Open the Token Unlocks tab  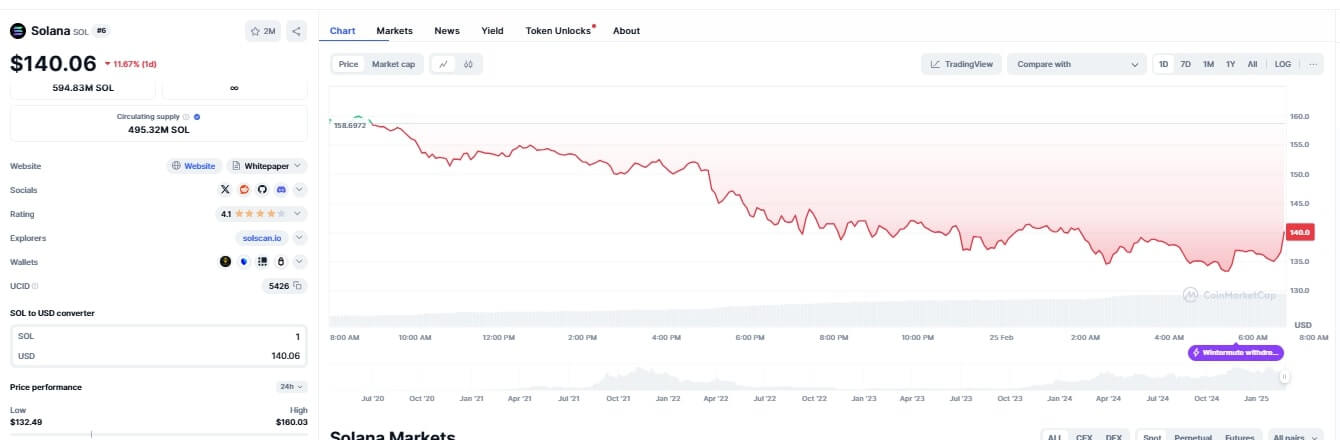point(558,31)
